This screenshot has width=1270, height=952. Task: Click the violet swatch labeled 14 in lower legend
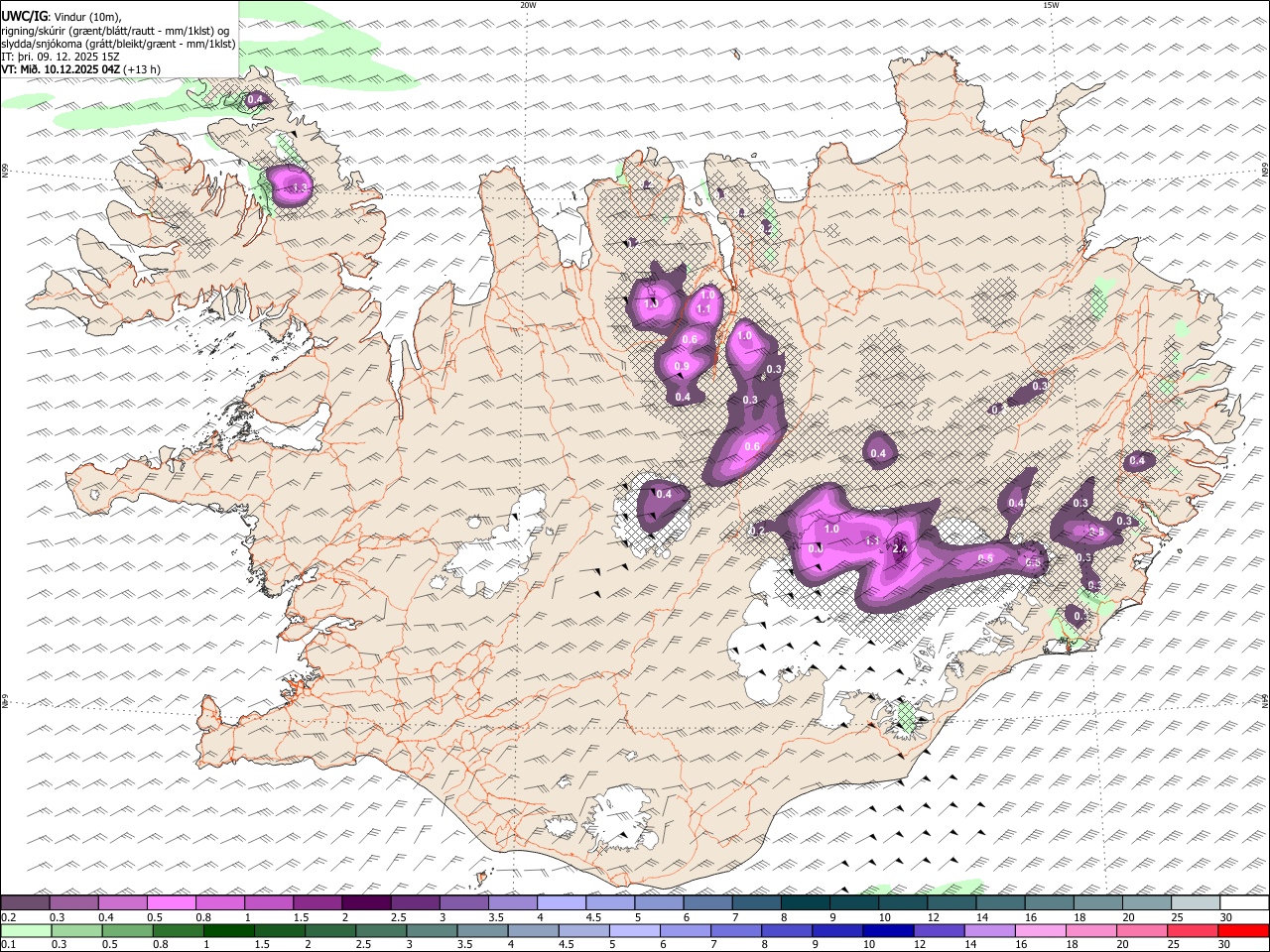click(x=989, y=931)
